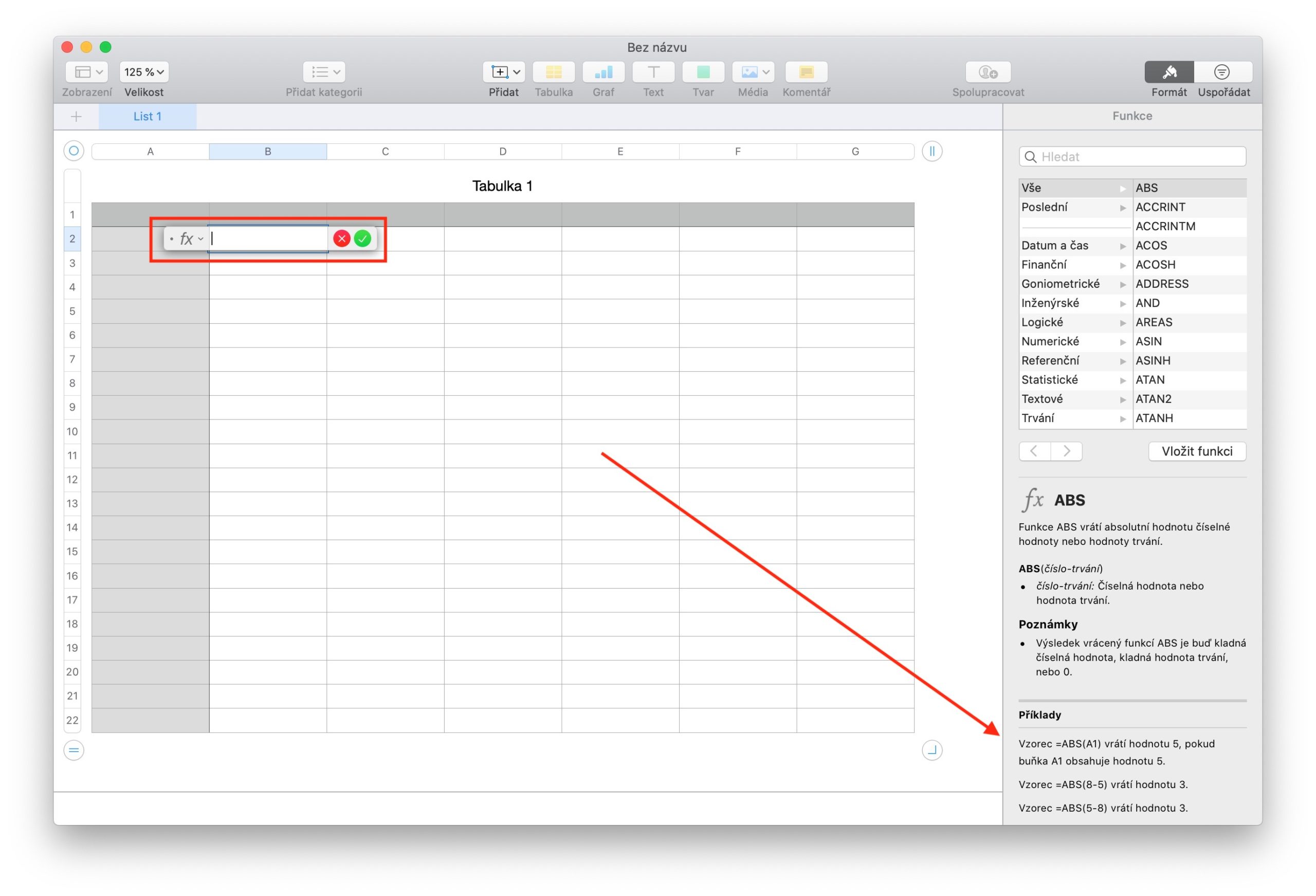Select the ABS function in list

(1190, 188)
